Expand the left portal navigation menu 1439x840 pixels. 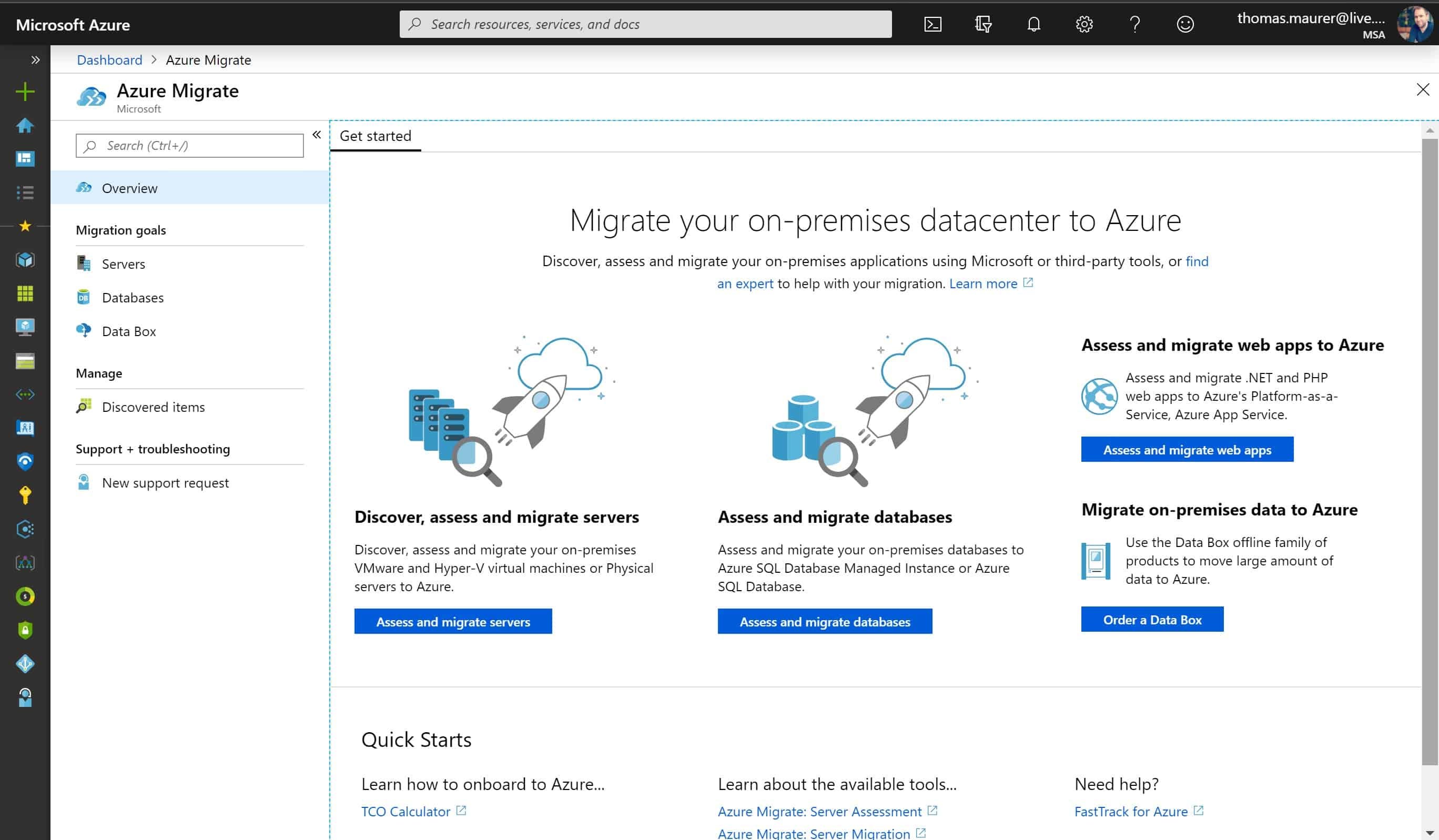(x=35, y=60)
